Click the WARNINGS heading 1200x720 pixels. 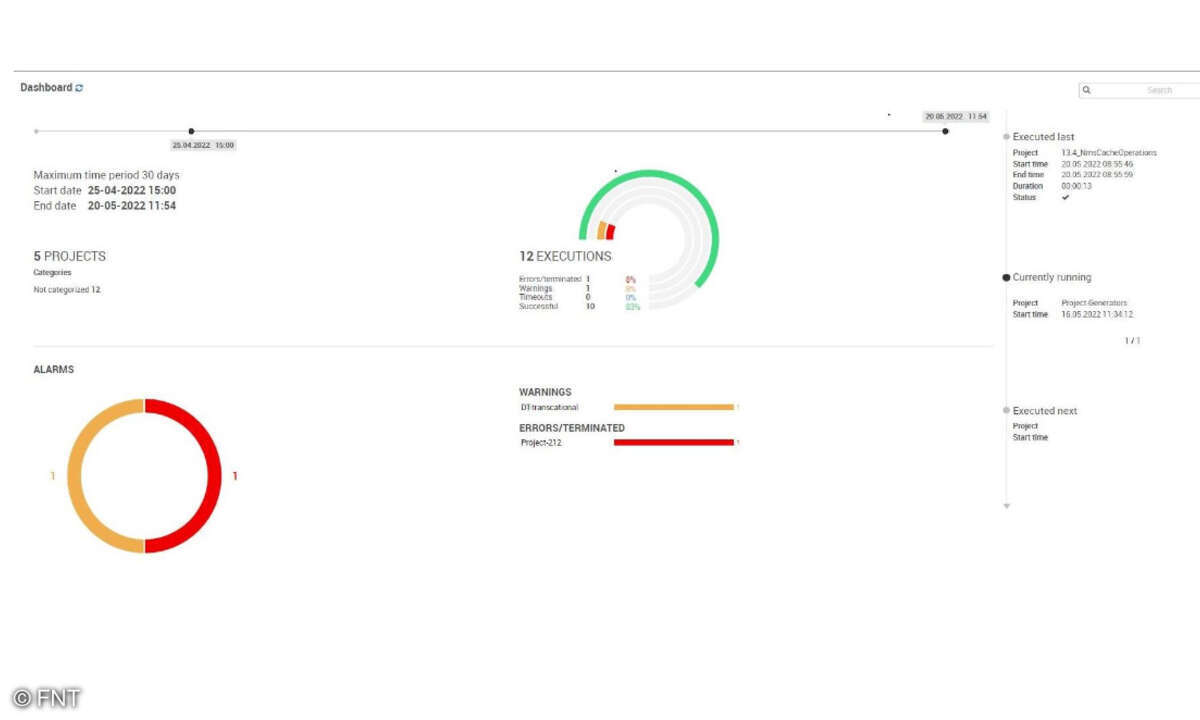click(545, 392)
